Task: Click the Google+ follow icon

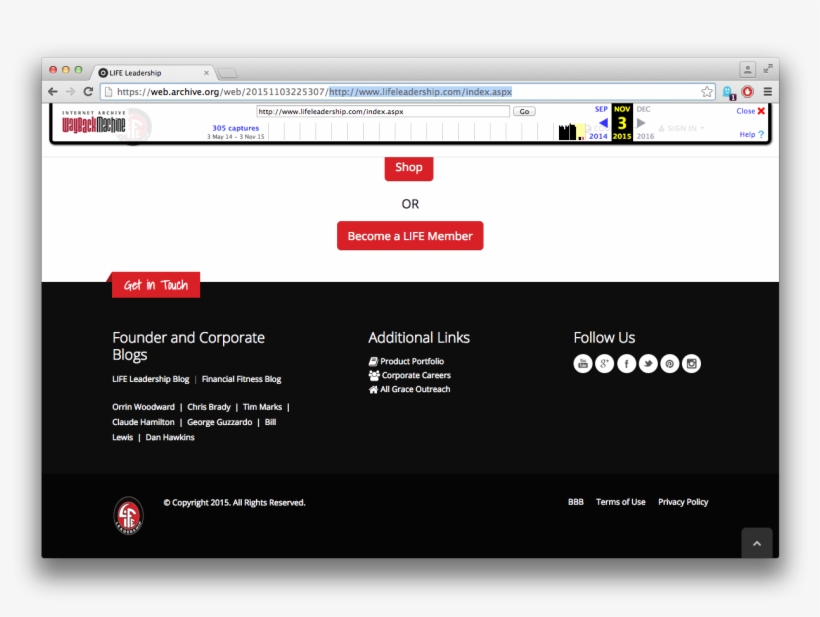Action: pos(604,364)
